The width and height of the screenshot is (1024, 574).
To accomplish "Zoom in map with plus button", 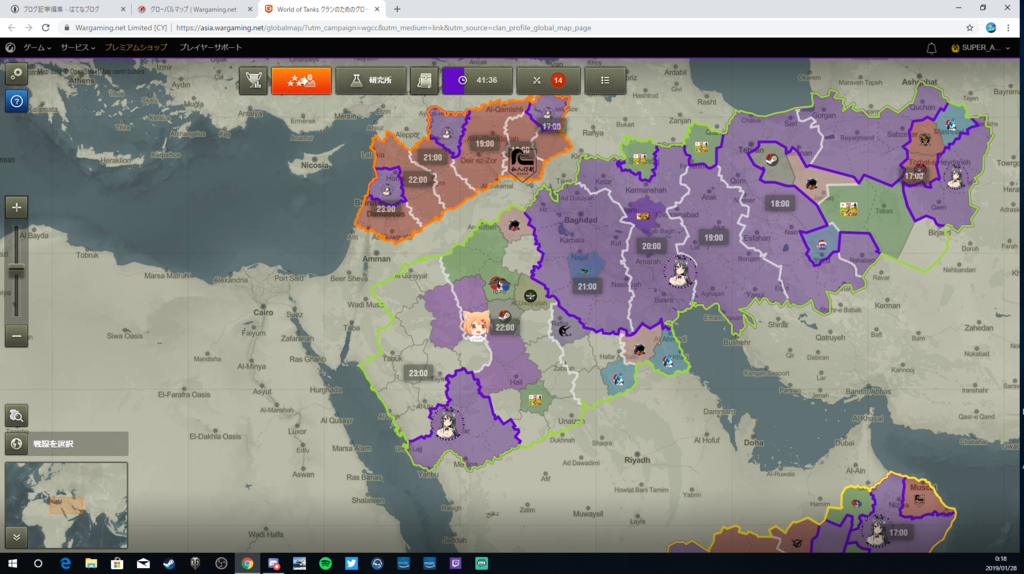I will pyautogui.click(x=16, y=207).
